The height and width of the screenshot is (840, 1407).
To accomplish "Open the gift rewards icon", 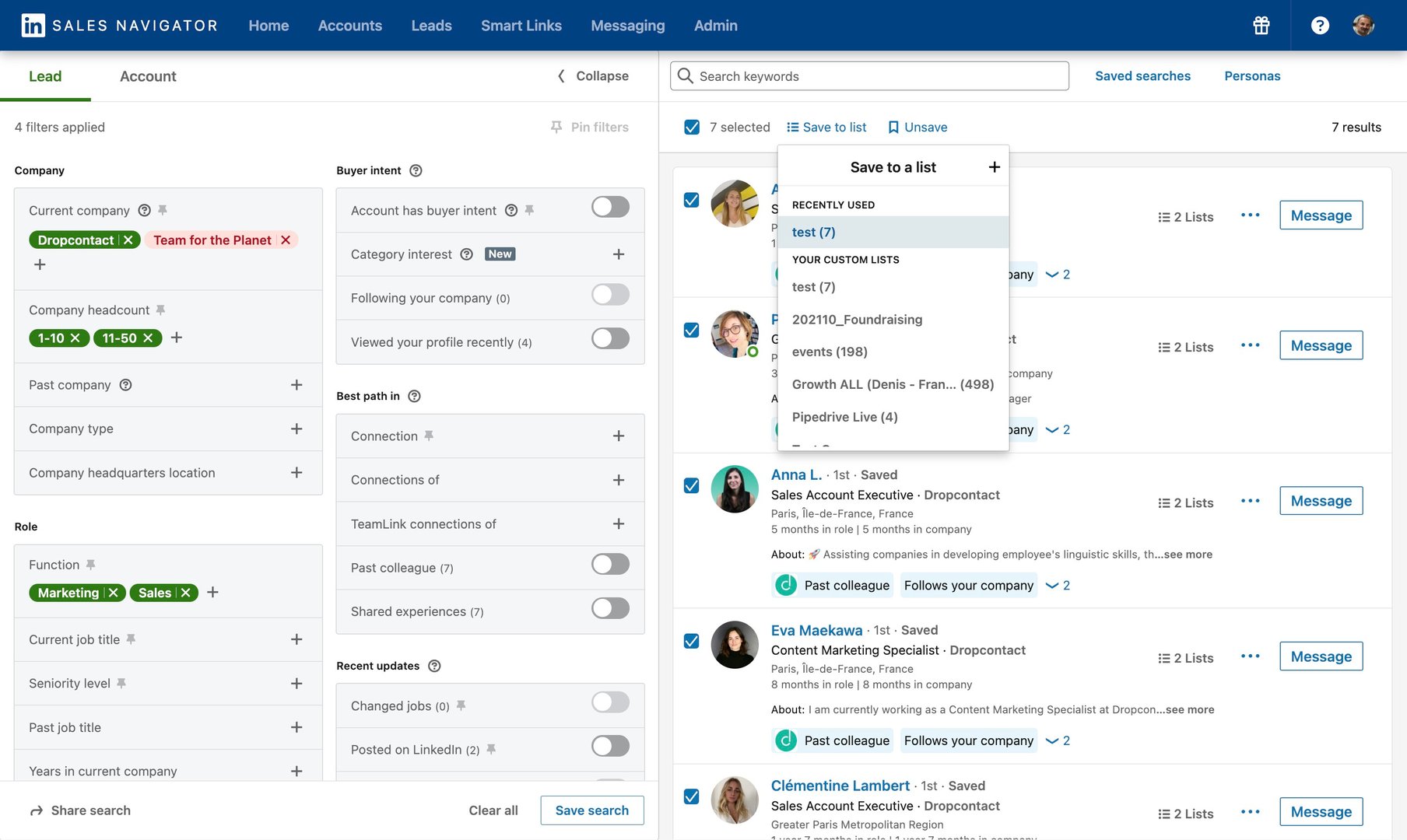I will (1261, 26).
